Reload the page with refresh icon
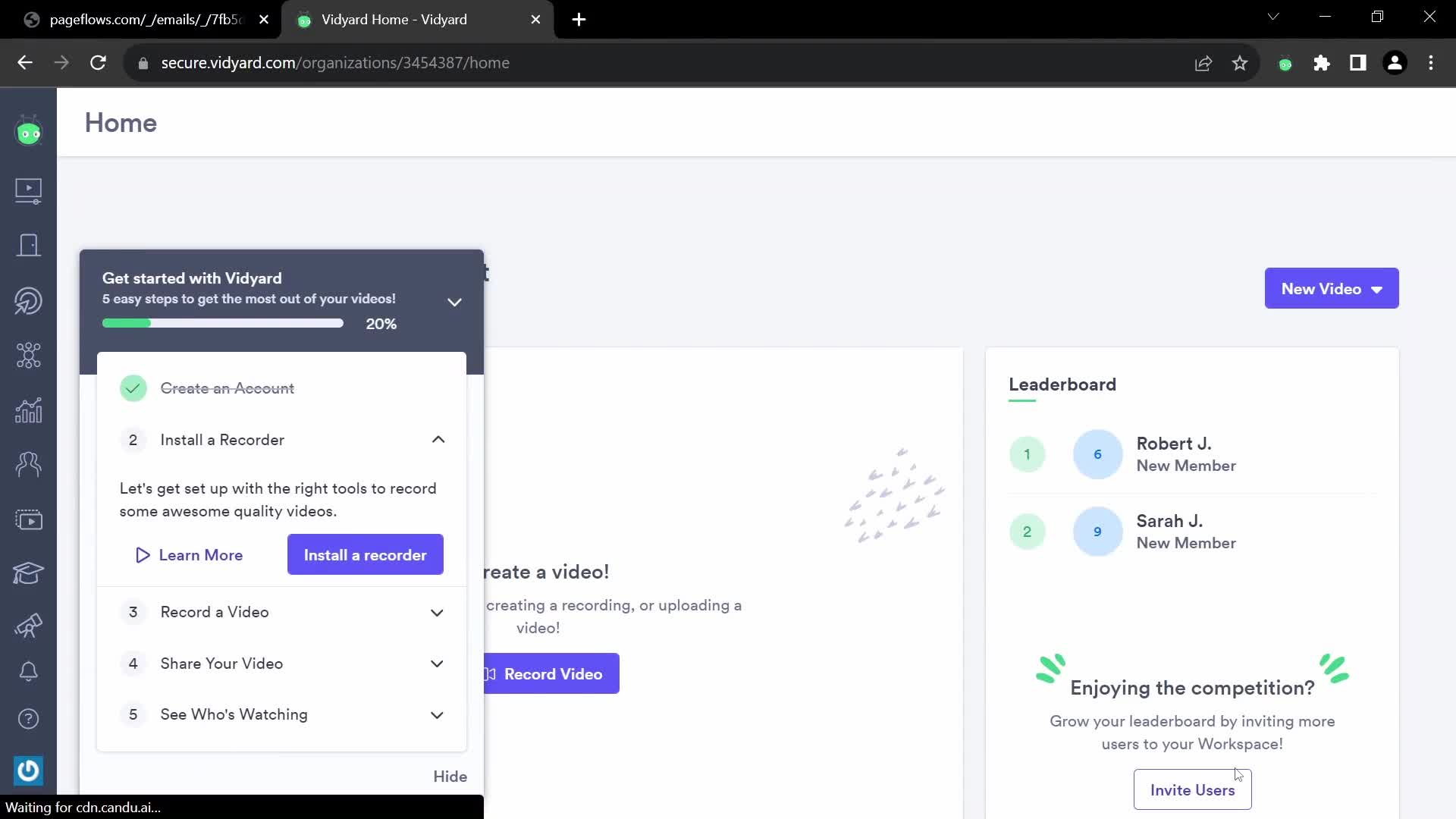 (98, 63)
